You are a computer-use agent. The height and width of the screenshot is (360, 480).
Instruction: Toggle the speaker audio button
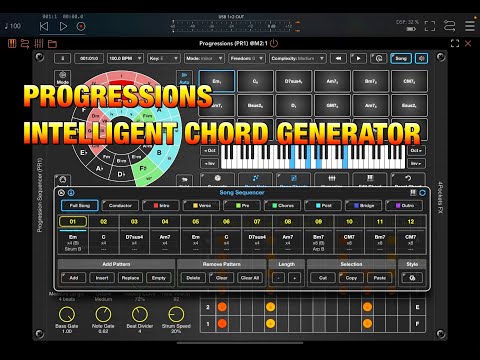[x=422, y=58]
